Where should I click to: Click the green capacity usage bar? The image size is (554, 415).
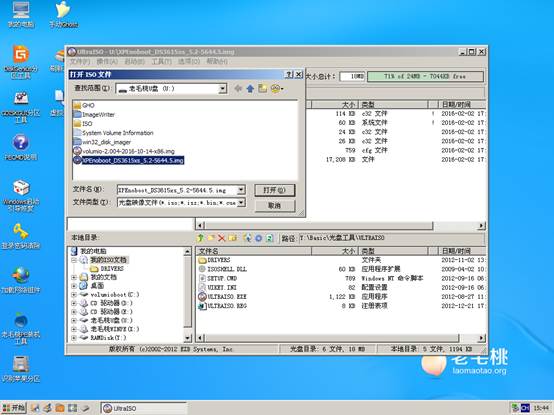[425, 76]
